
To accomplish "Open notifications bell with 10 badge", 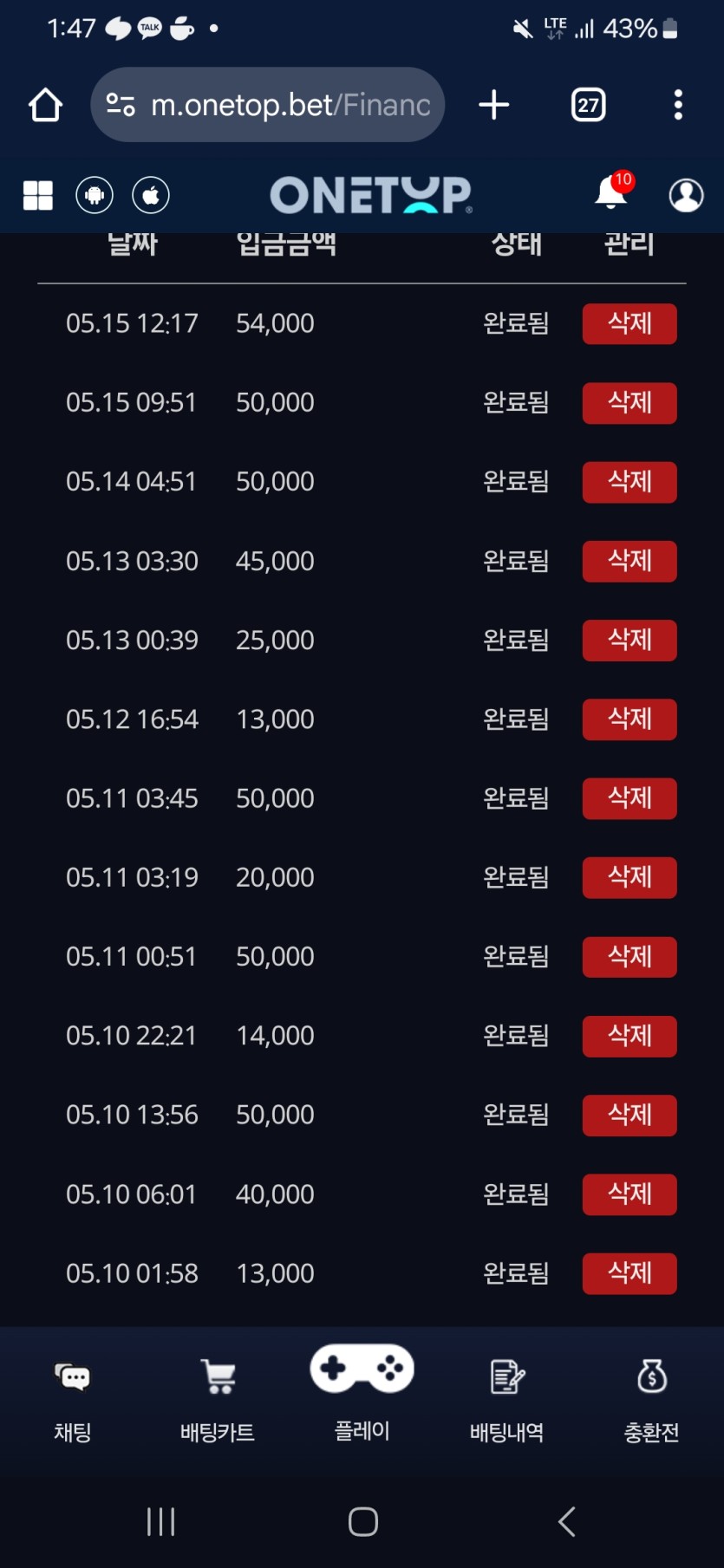I will [x=611, y=192].
